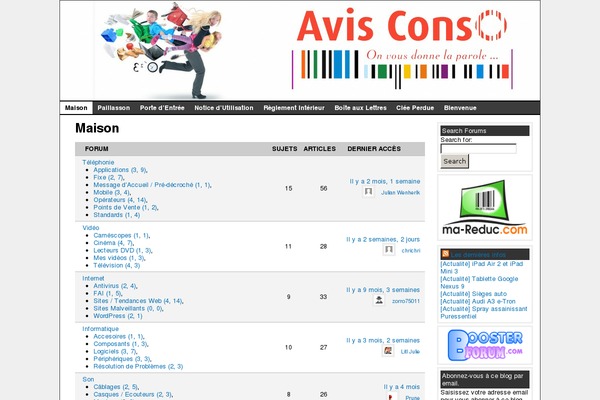Viewport: 600px width, 400px height.
Task: Open the Informatique forum
Action: click(100, 329)
